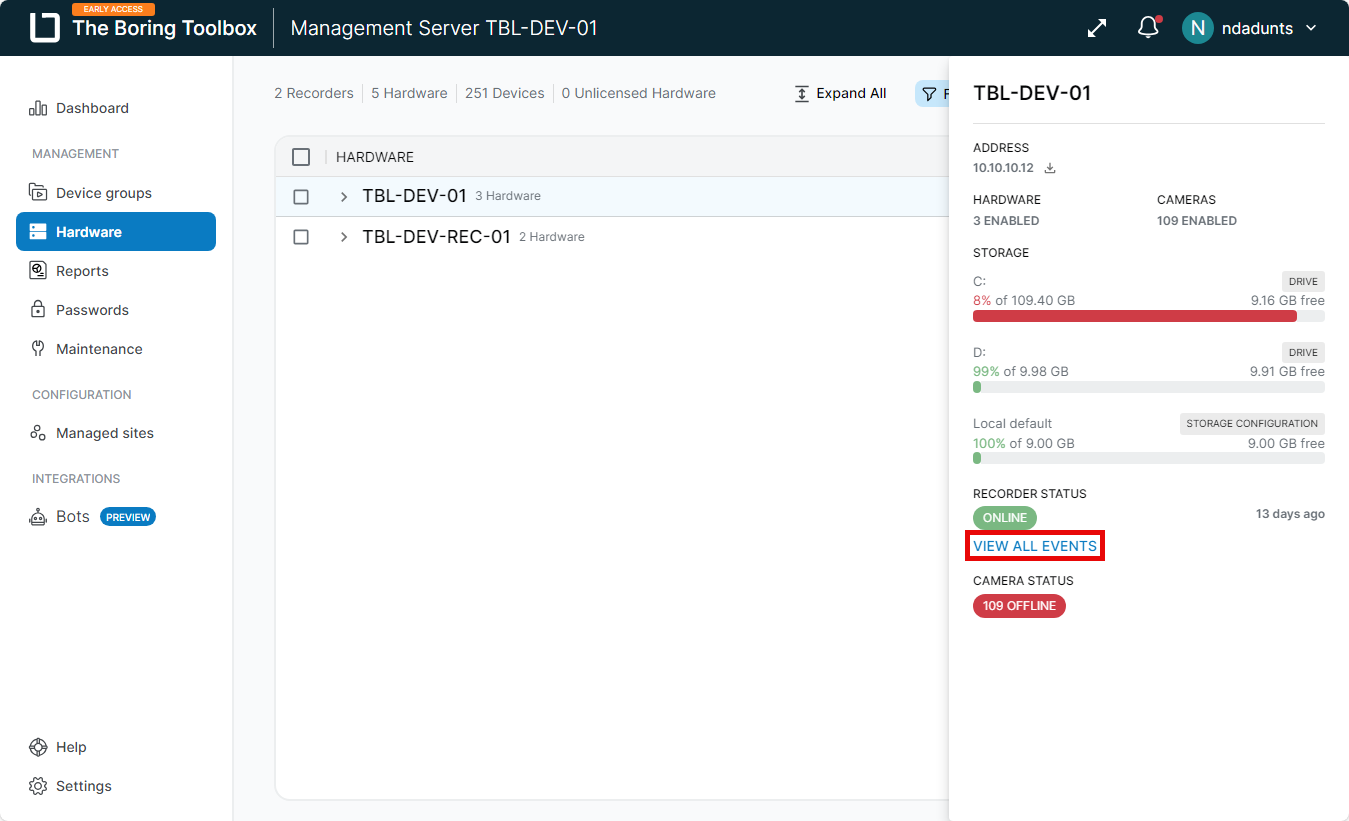Open Bots from the robot icon

coord(38,517)
